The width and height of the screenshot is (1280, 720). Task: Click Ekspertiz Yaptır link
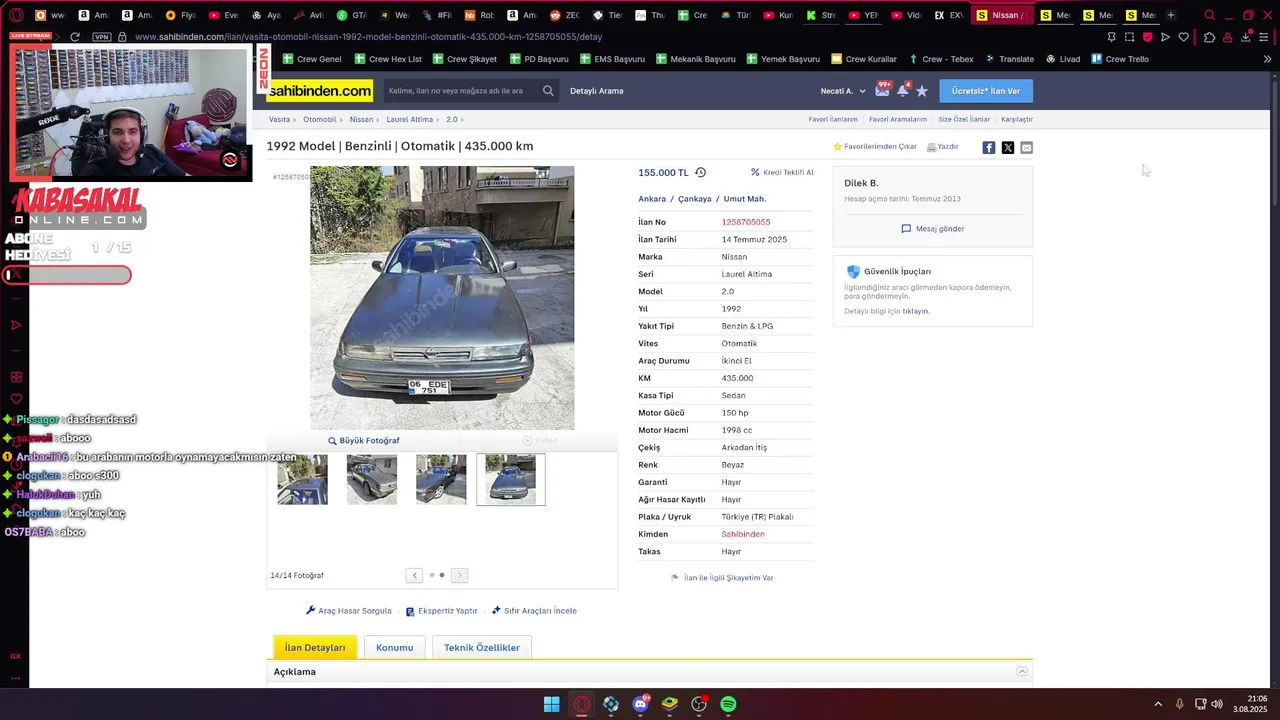441,610
